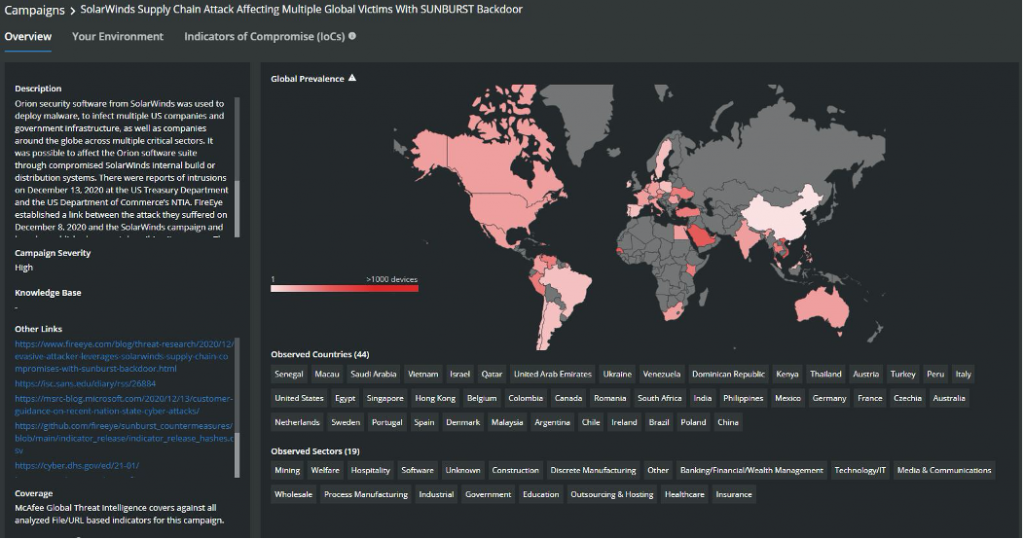Open the Your Environment tab
The height and width of the screenshot is (539, 1024).
coord(117,36)
